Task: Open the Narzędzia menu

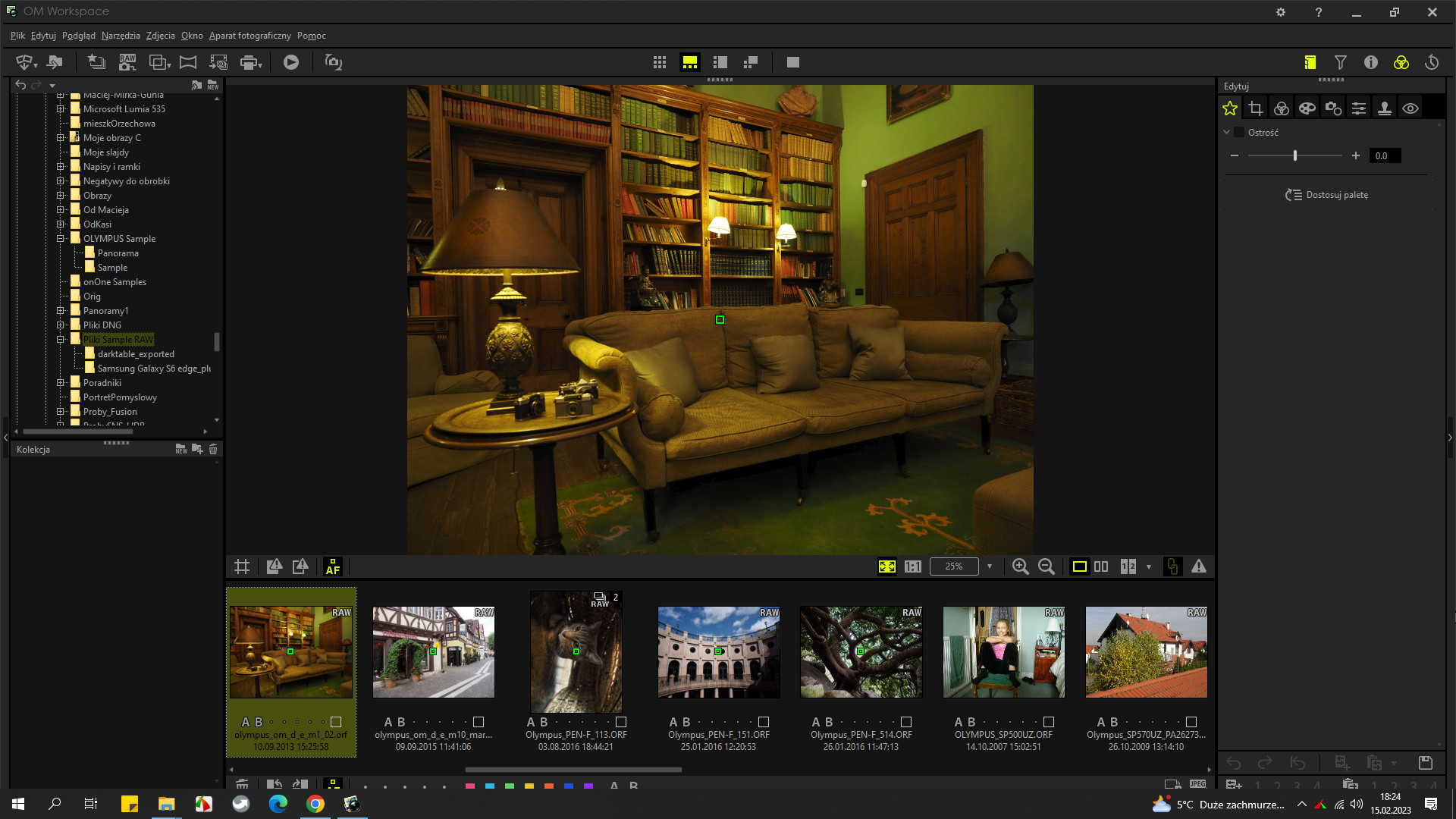Action: (121, 36)
